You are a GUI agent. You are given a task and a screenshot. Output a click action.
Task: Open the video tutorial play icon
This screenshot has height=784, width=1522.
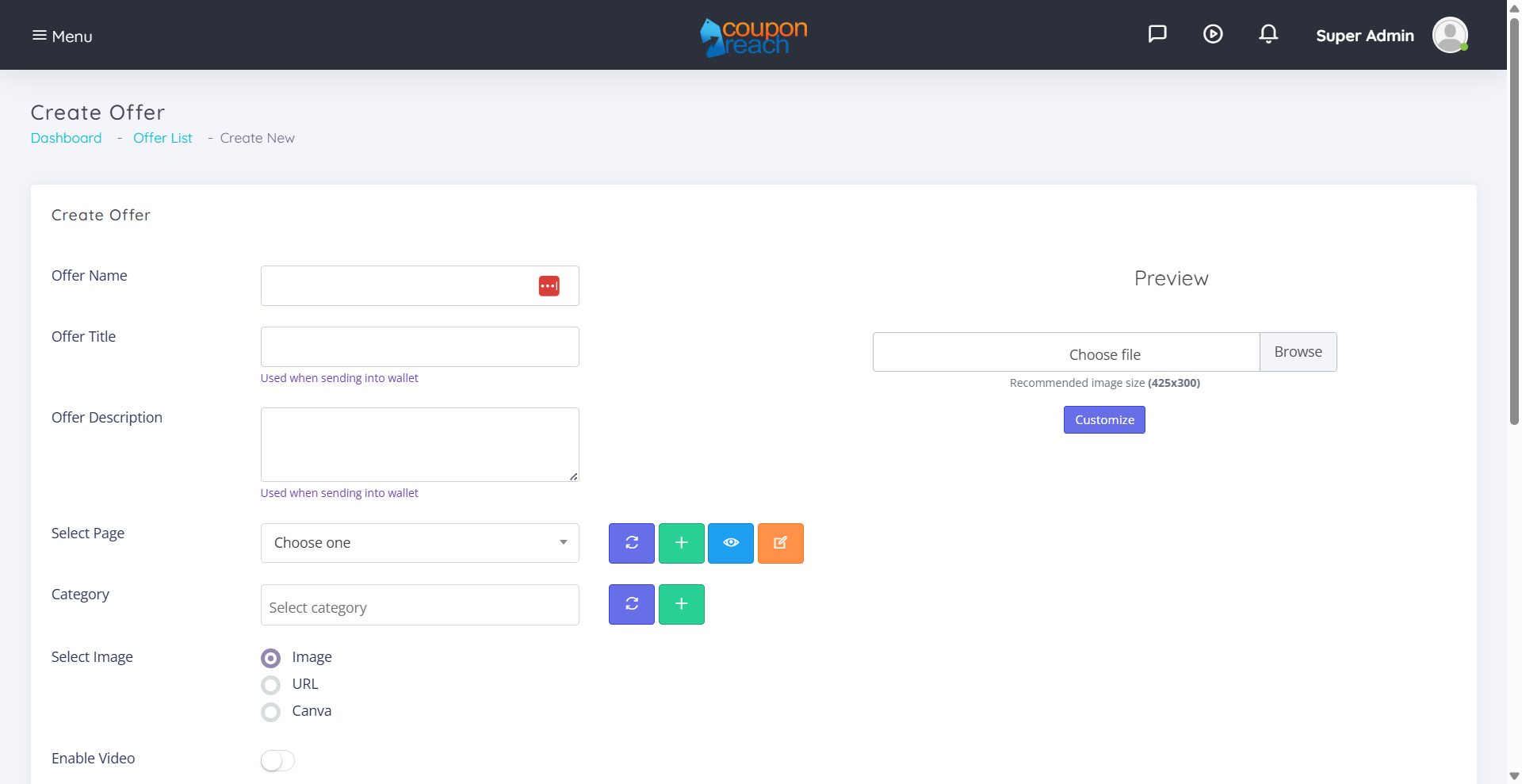click(x=1213, y=34)
